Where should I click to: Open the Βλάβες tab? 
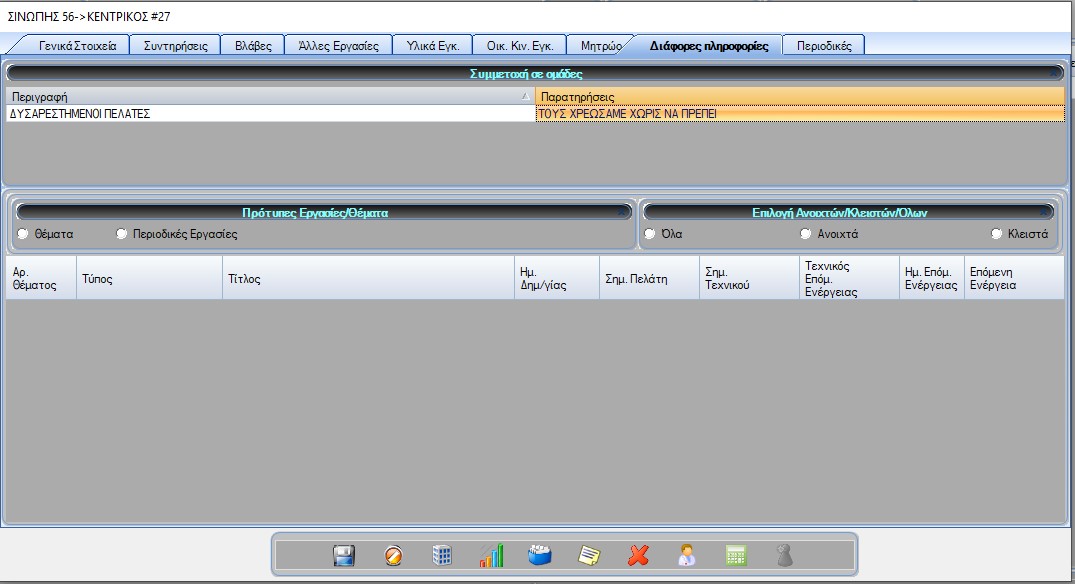(252, 46)
